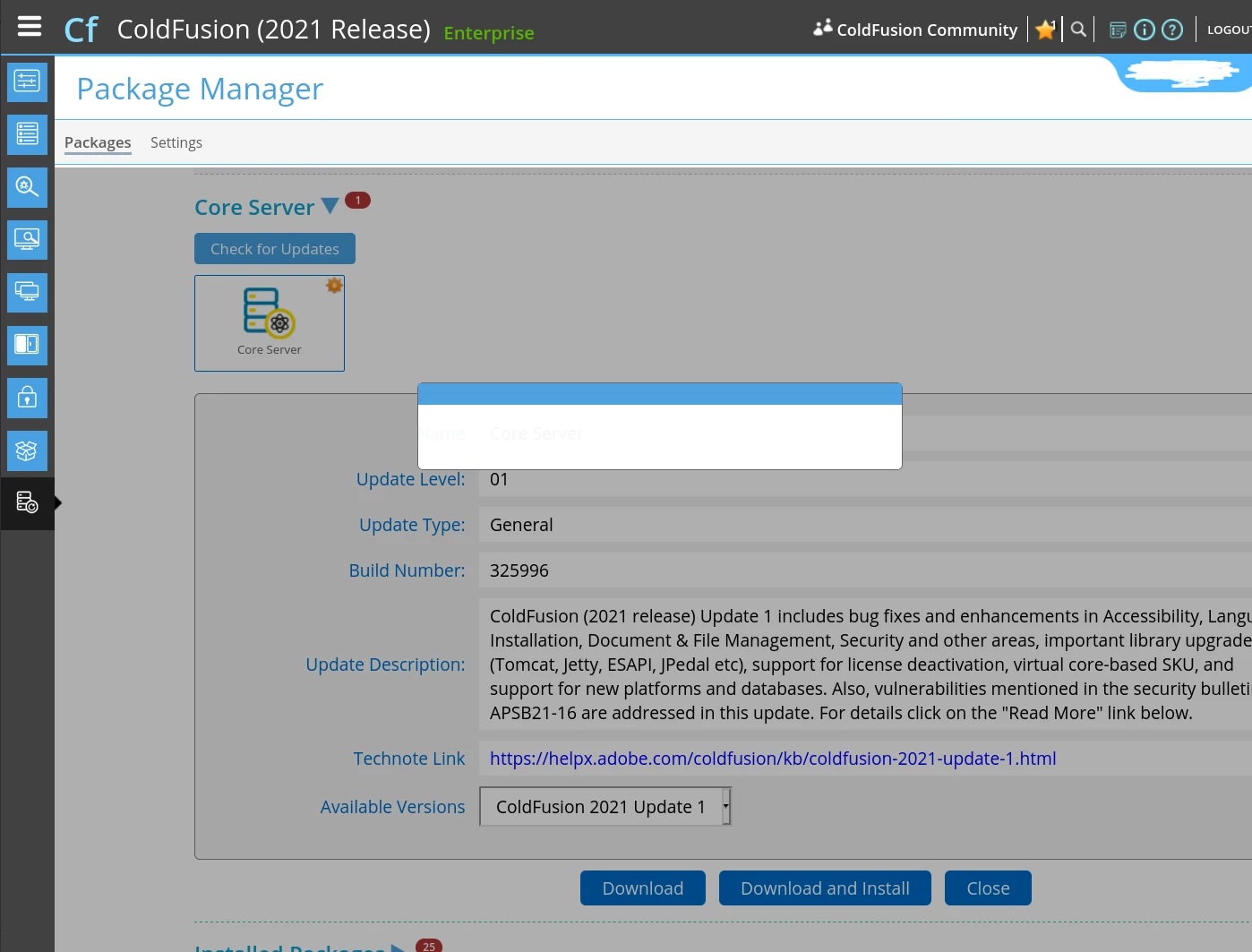Viewport: 1252px width, 952px height.
Task: Click the Check for Updates button
Action: [275, 249]
